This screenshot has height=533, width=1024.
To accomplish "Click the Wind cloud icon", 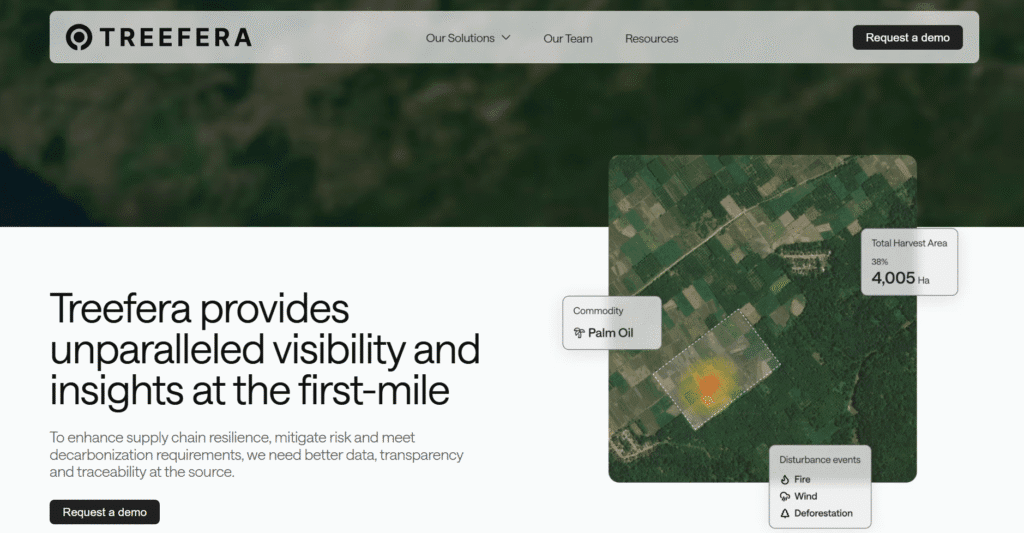I will coord(785,496).
